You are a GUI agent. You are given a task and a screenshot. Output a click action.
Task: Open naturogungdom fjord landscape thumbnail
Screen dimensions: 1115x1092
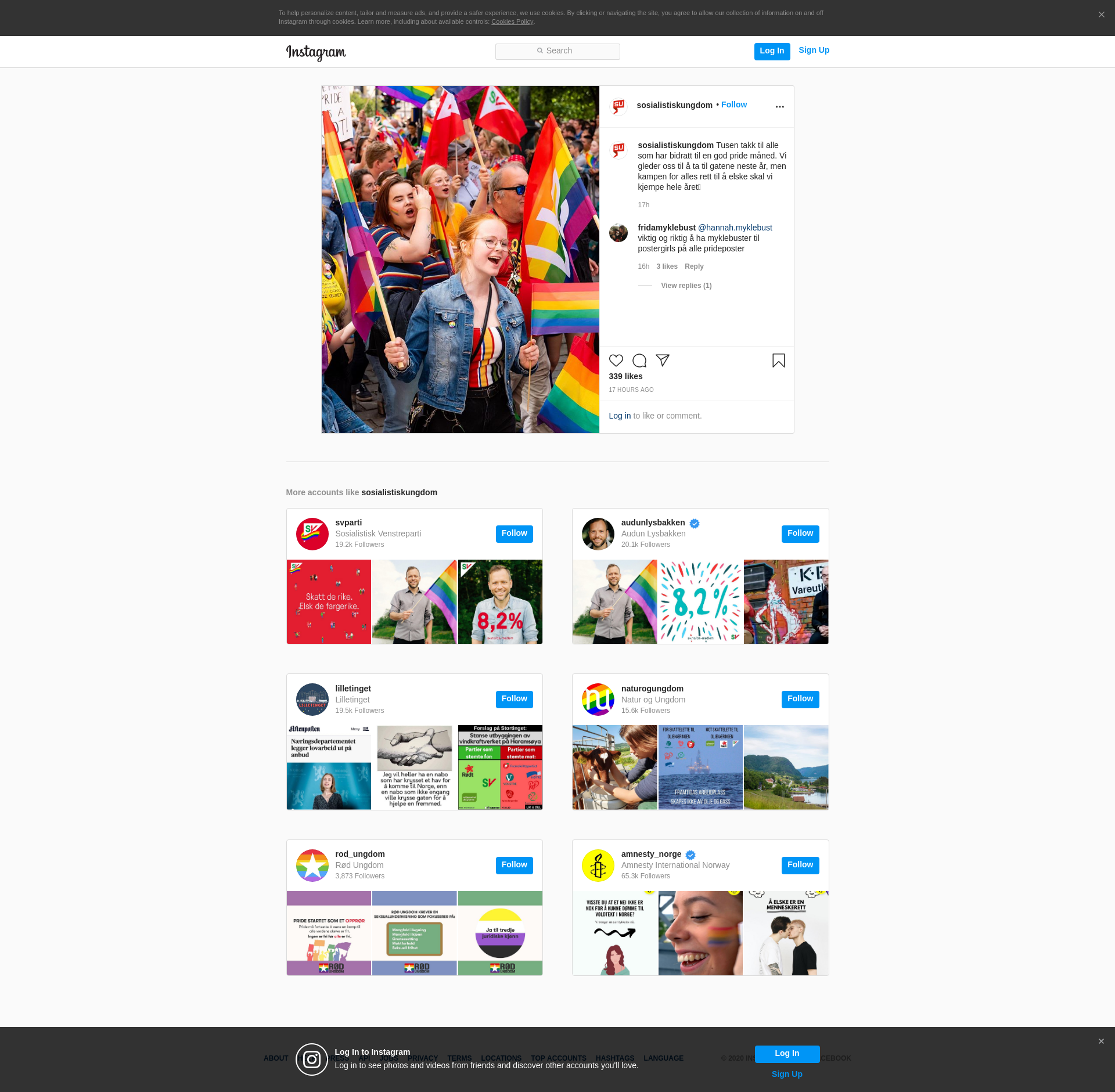[x=786, y=767]
